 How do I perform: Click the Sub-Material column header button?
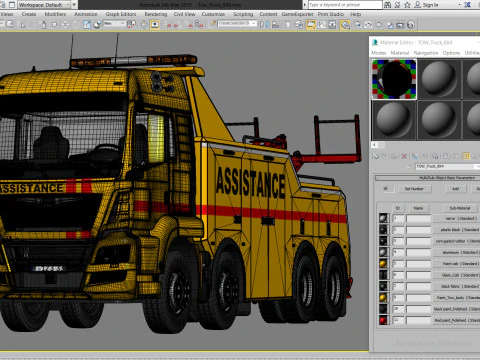(x=460, y=208)
